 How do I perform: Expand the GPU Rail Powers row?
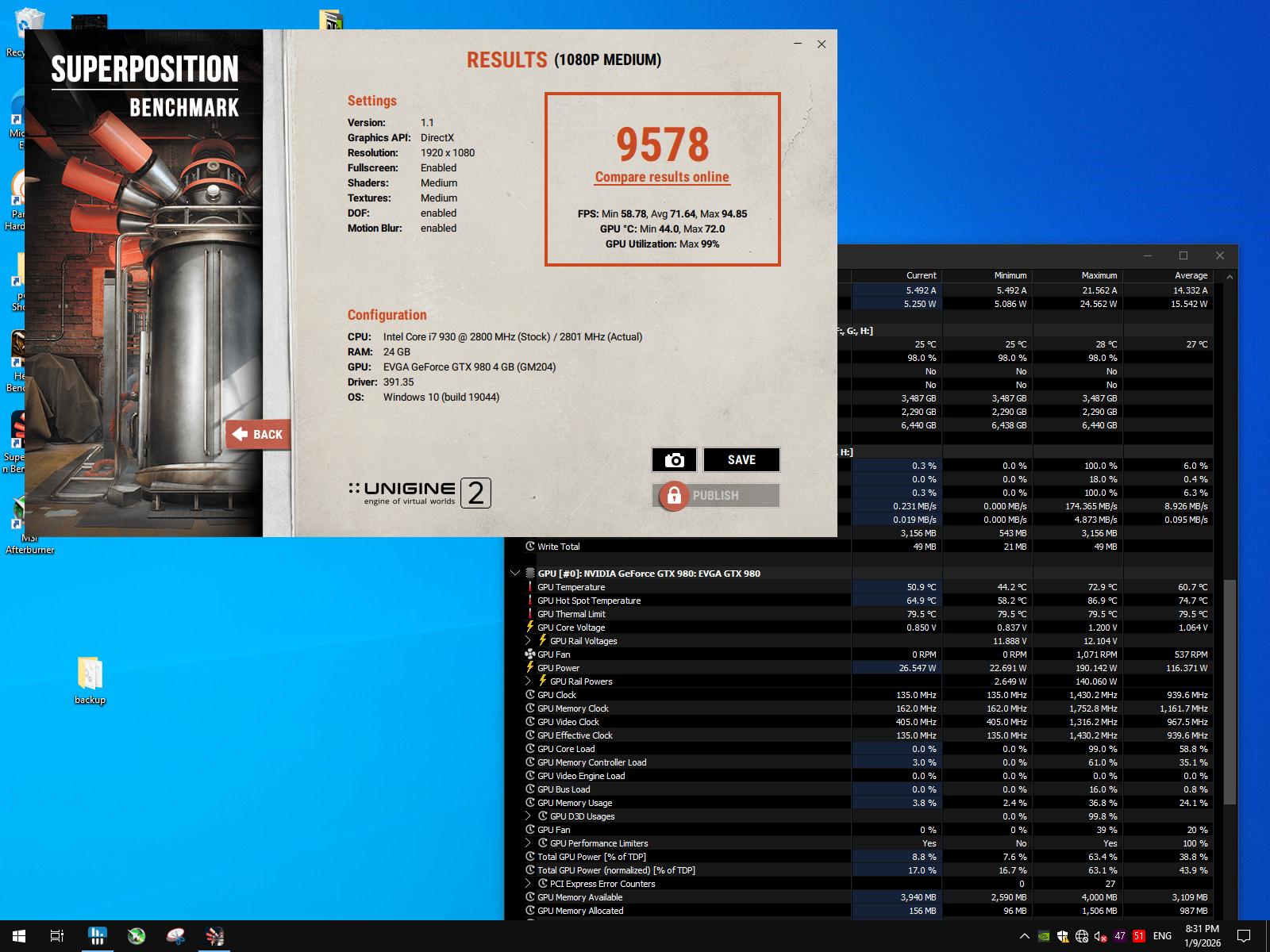click(529, 681)
